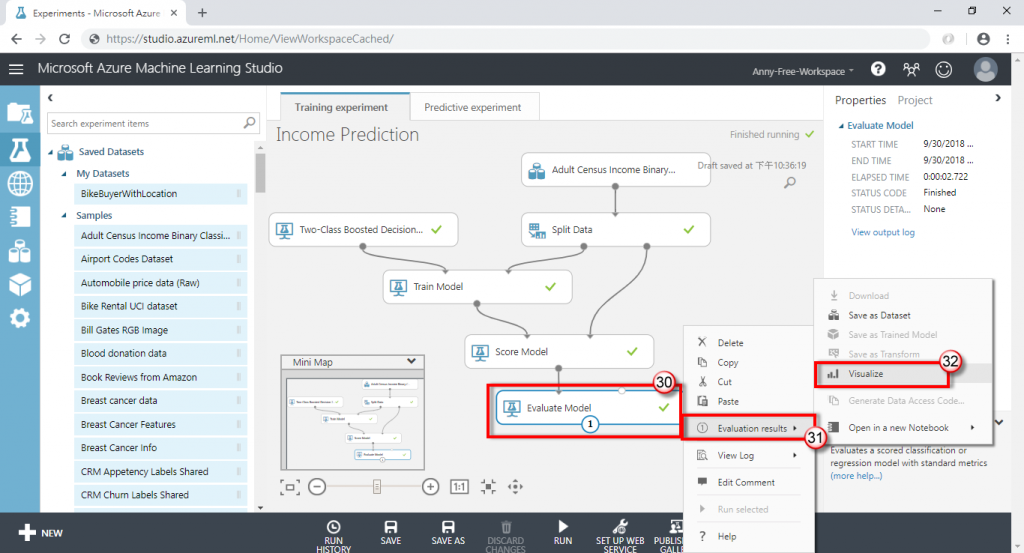Open Trained Models cube icon
Viewport: 1024px width, 553px height.
(x=20, y=285)
